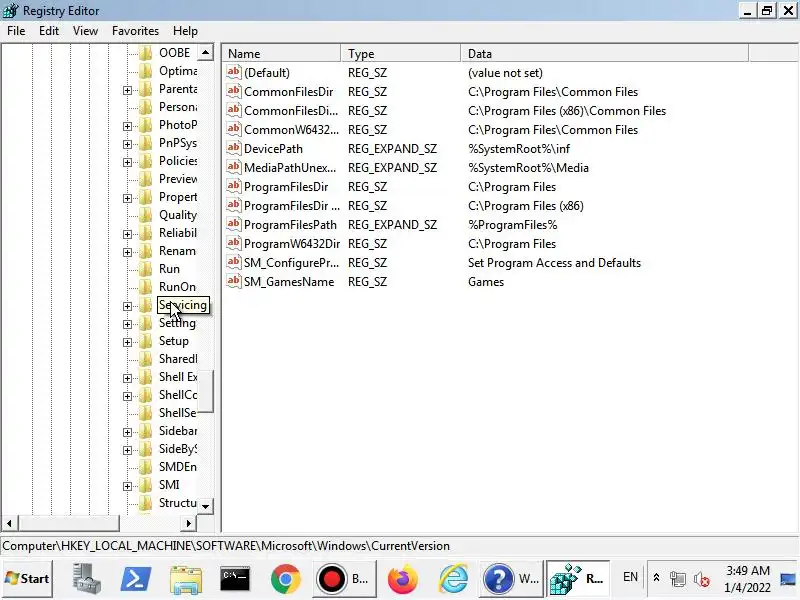
Task: Select the SM_ConfigurePr... value name
Action: tap(291, 262)
